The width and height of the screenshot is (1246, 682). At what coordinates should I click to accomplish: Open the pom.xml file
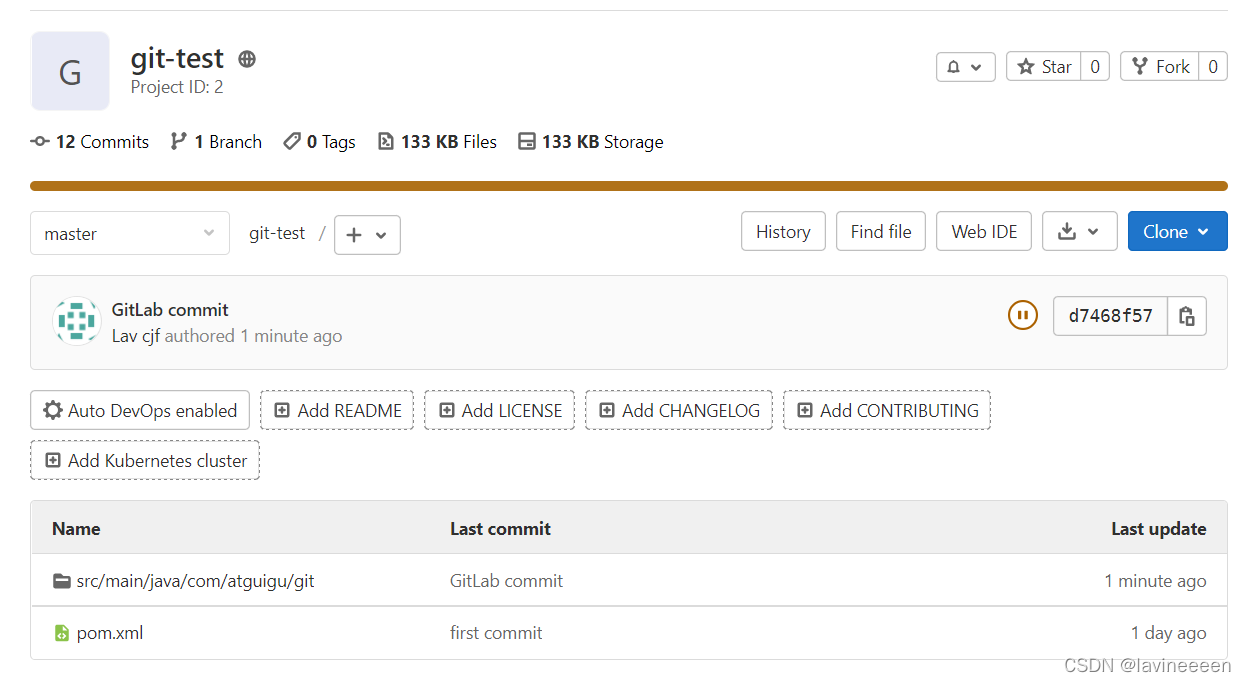[x=110, y=633]
